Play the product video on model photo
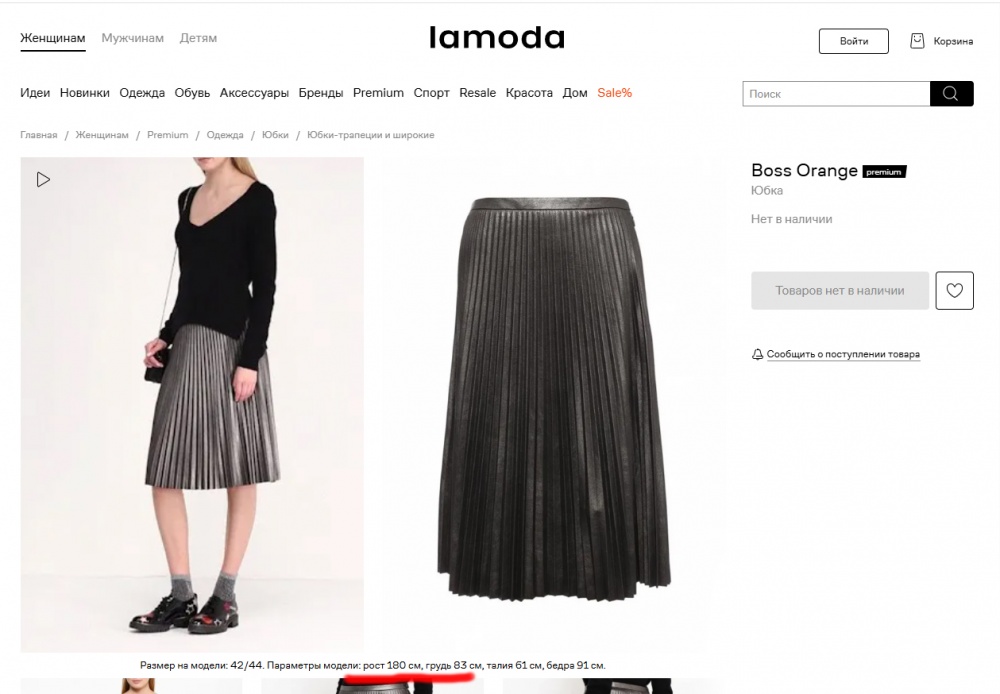Image resolution: width=1000 pixels, height=694 pixels. click(43, 180)
